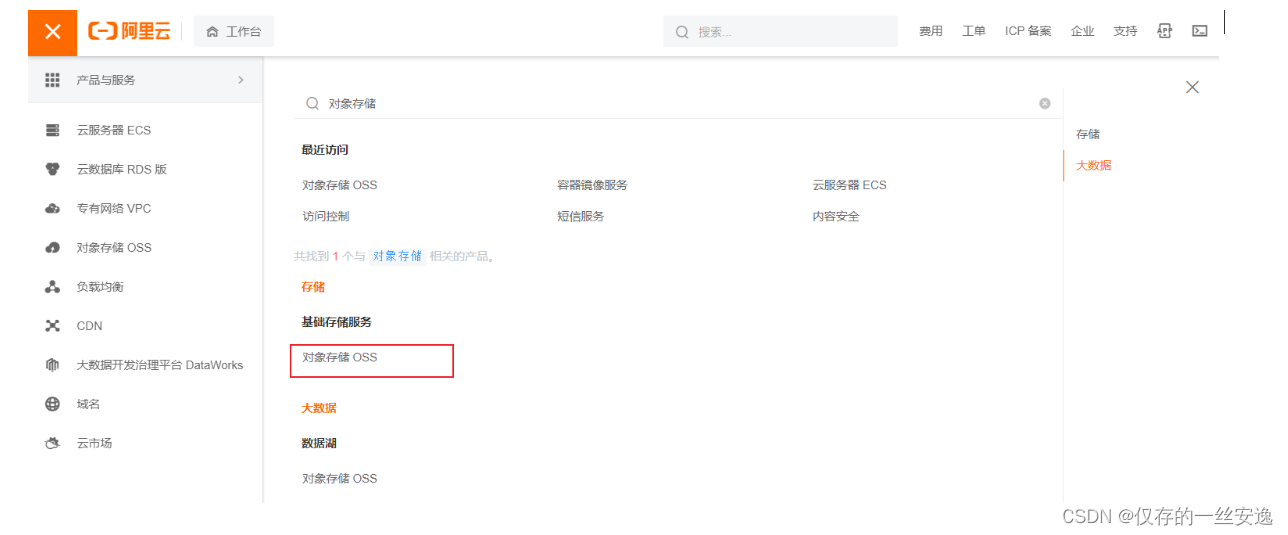Open recent 短信服务
The height and width of the screenshot is (535, 1288).
(x=581, y=216)
